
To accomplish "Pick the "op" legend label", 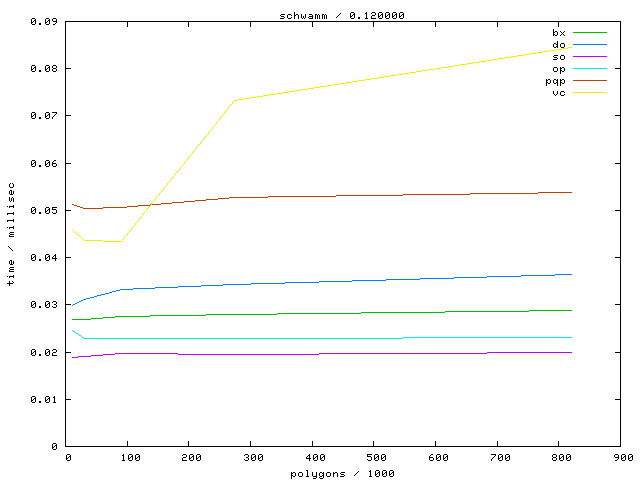I will point(559,69).
